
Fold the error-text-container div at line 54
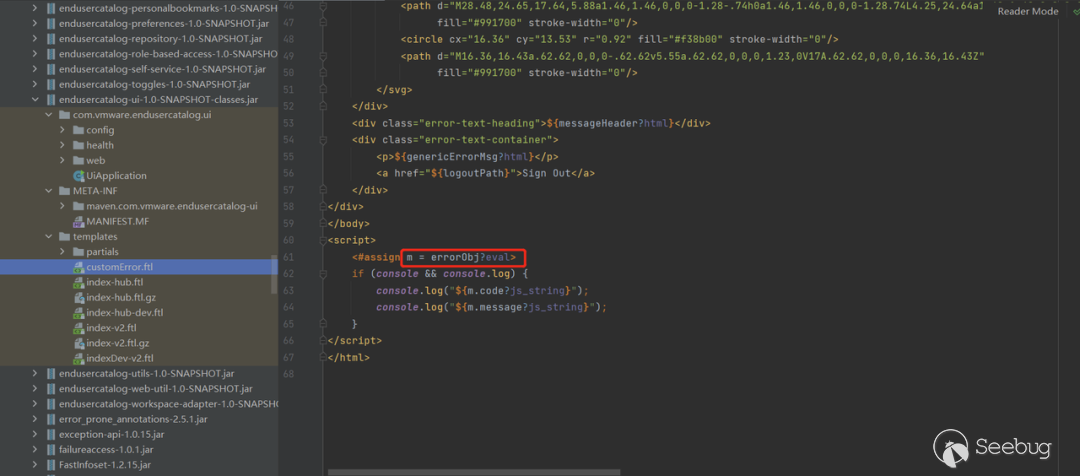coord(322,140)
